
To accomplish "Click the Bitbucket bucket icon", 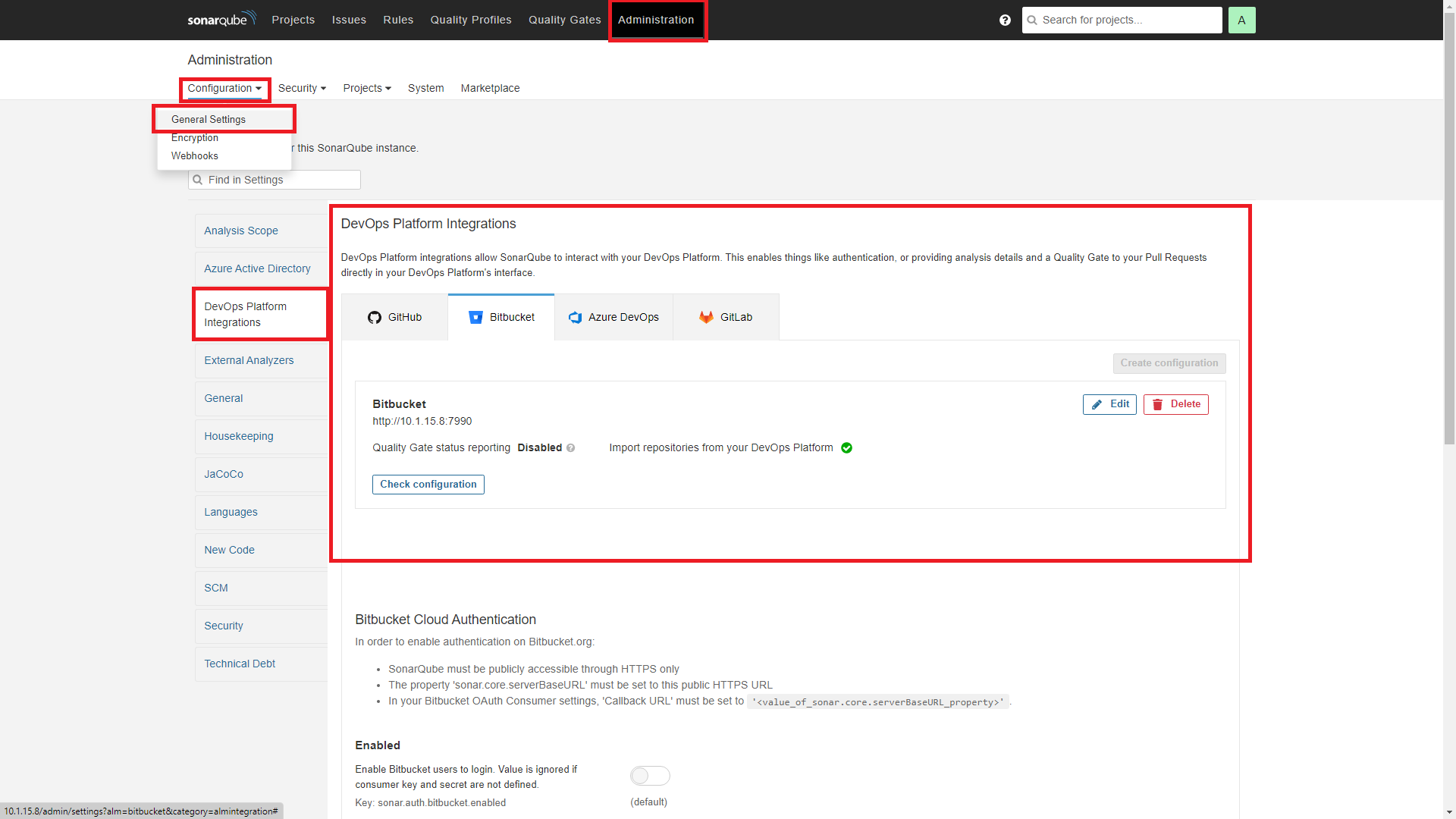I will pyautogui.click(x=475, y=318).
